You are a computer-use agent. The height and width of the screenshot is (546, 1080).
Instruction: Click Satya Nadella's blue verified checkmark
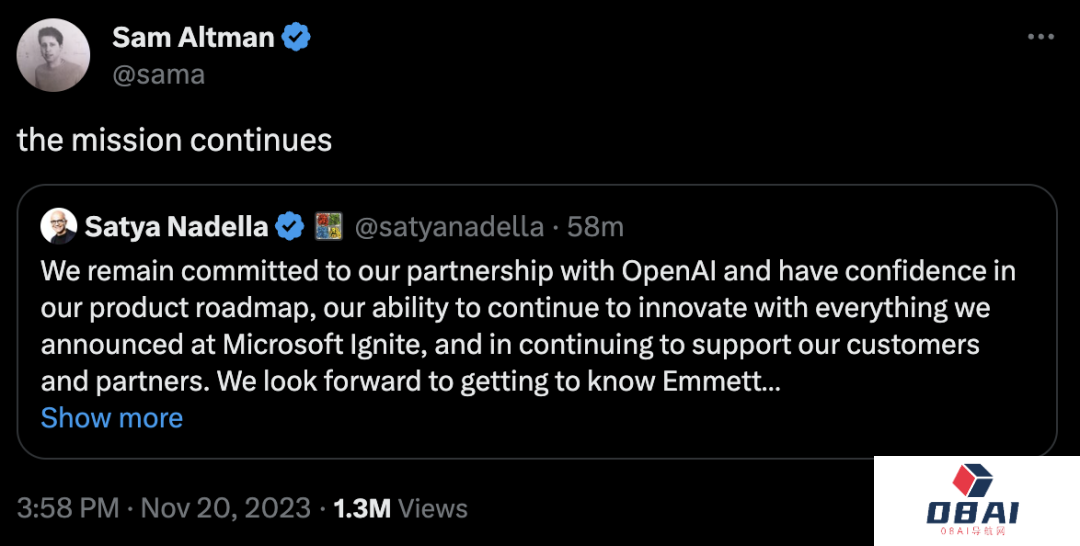click(x=291, y=227)
